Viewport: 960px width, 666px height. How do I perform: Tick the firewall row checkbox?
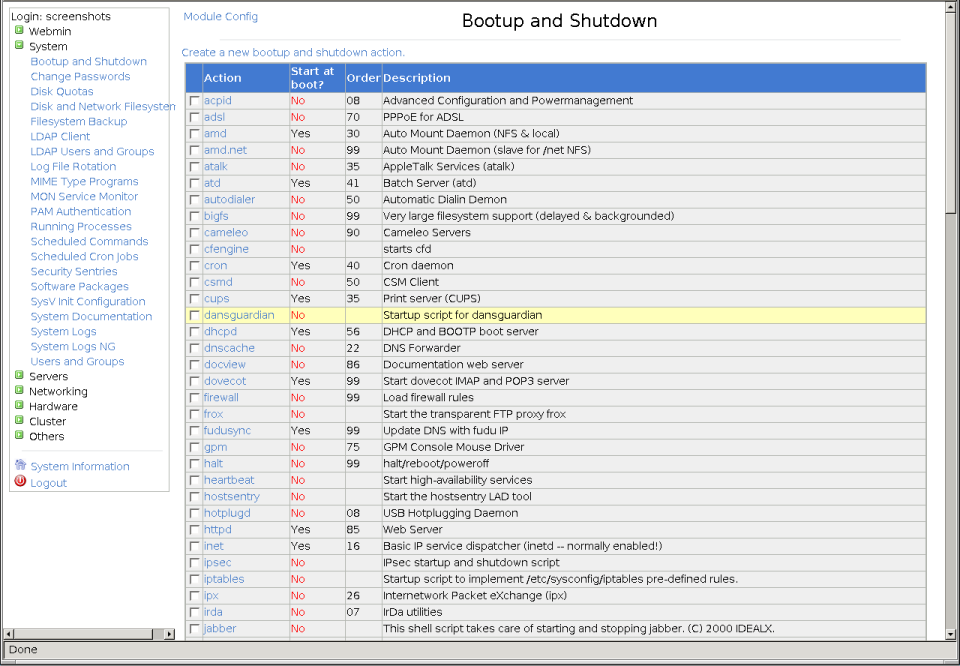pos(194,398)
